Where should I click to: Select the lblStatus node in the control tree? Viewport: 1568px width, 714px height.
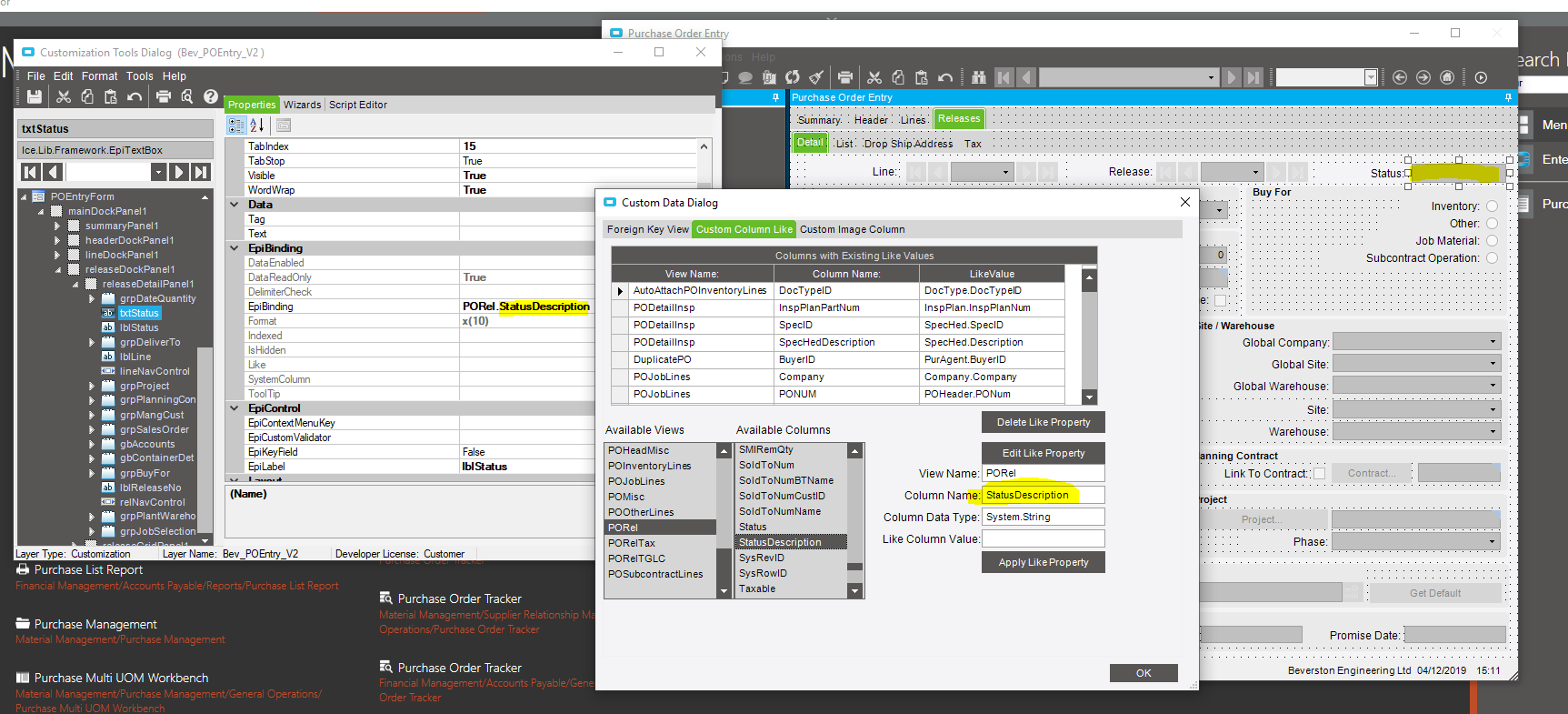tap(139, 327)
